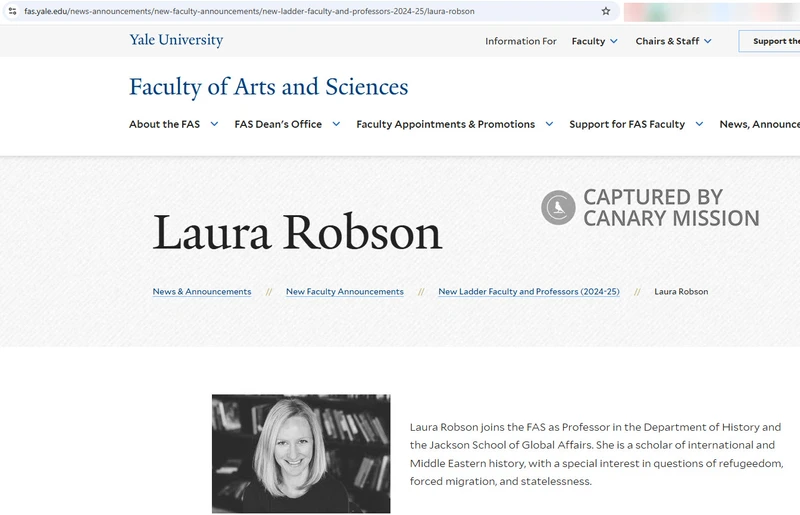Expand the FAS Dean's Office chevron arrow
Viewport: 800px width, 515px height.
(x=336, y=124)
